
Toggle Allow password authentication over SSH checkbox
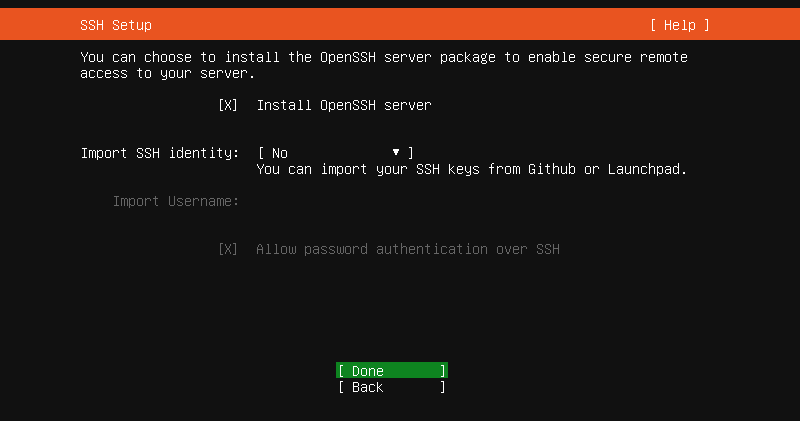click(228, 249)
